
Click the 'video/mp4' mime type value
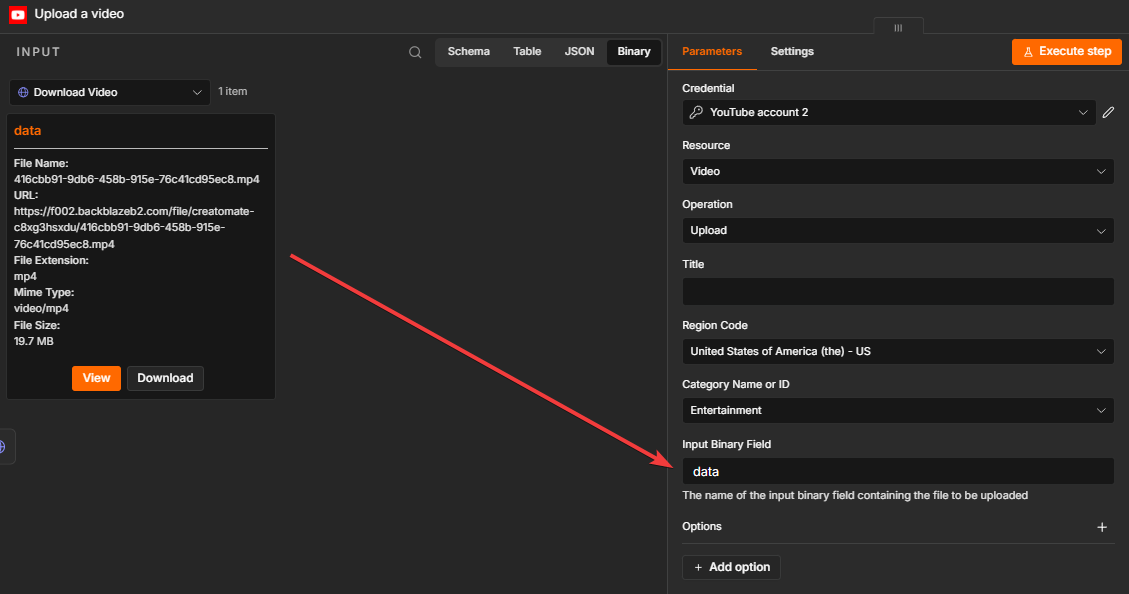41,308
